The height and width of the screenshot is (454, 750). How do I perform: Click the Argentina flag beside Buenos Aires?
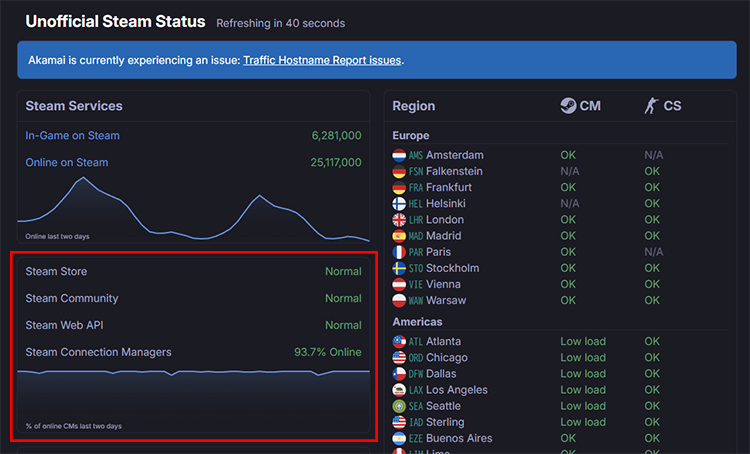[x=399, y=438]
